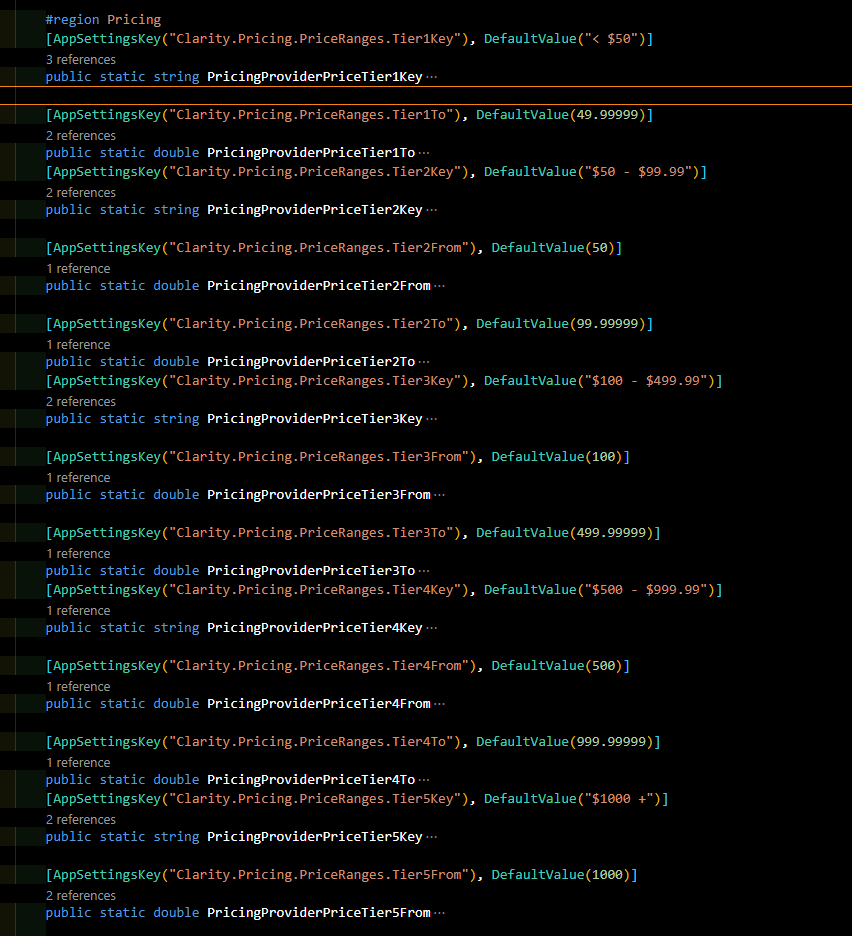Click property name PricingProviderPriceTier2Key

pyautogui.click(x=315, y=210)
